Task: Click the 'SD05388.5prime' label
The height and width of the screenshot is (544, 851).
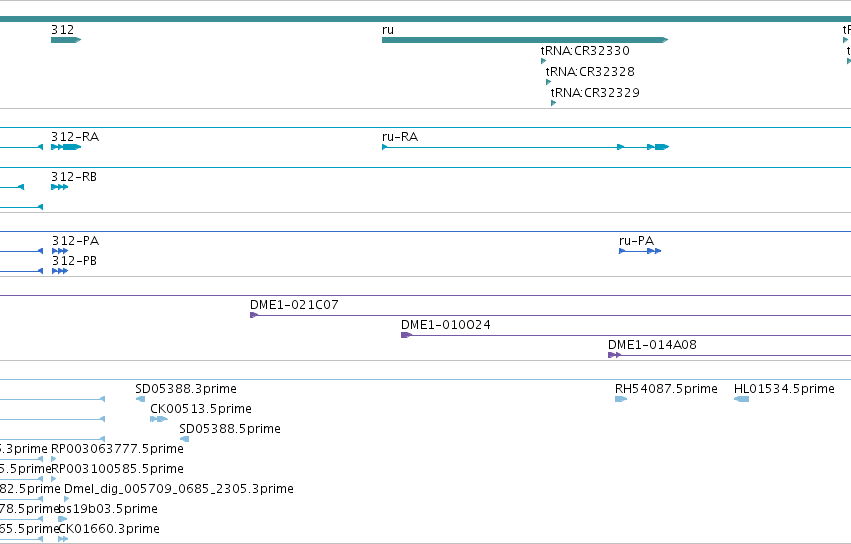Action: pos(230,429)
